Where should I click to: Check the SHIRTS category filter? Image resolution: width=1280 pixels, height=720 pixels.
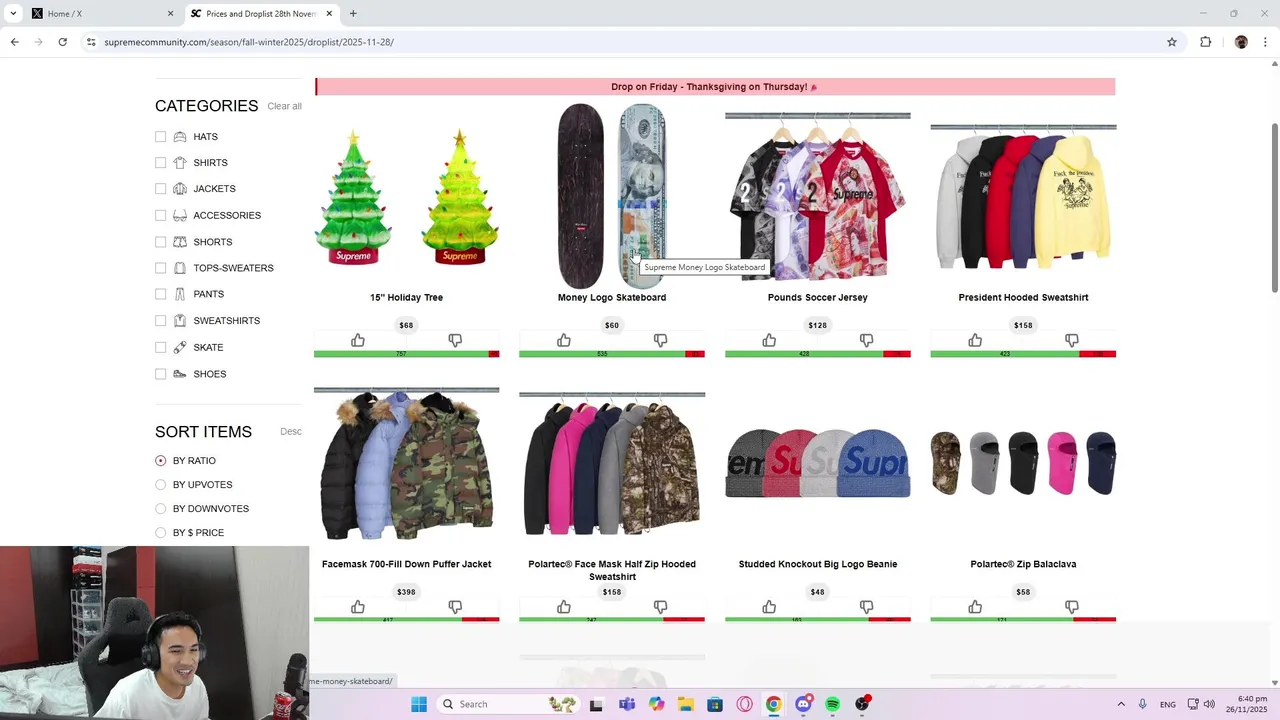pos(160,163)
